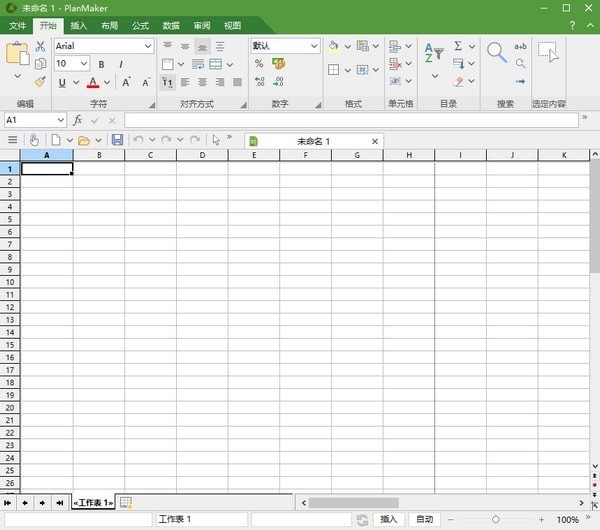Click the zoom slider handle
Screen dimensions: 600x530
click(x=497, y=520)
